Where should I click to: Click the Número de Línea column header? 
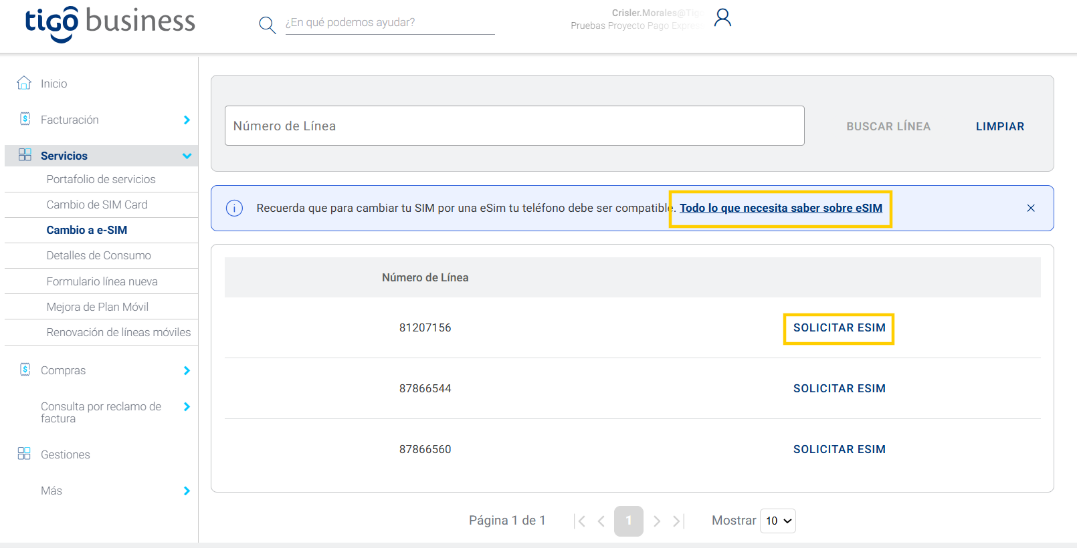point(425,277)
